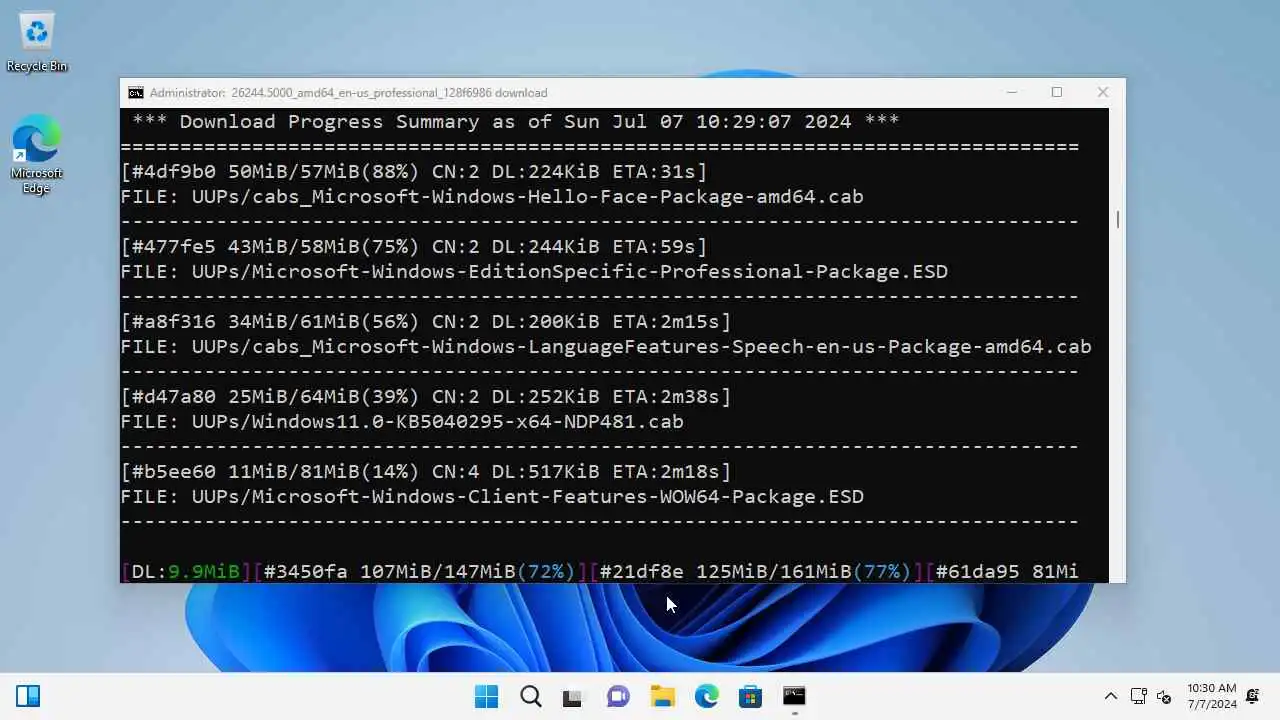This screenshot has width=1280, height=720.
Task: Click the '#477fe5 43MiB/58MiB(75%)' status line
Action: (x=414, y=247)
